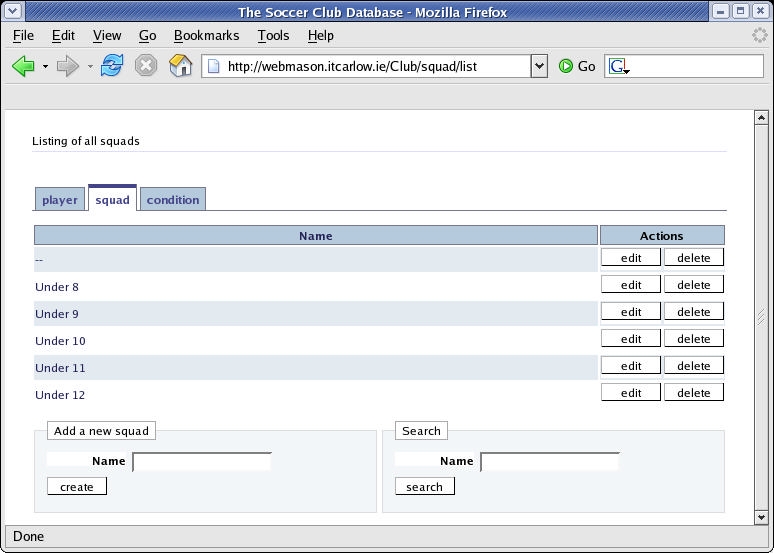
Task: Delete the Under 11 squad
Action: click(693, 366)
